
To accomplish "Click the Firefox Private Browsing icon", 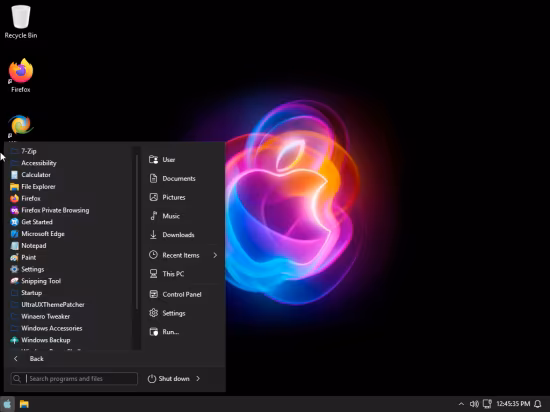I will 14,210.
